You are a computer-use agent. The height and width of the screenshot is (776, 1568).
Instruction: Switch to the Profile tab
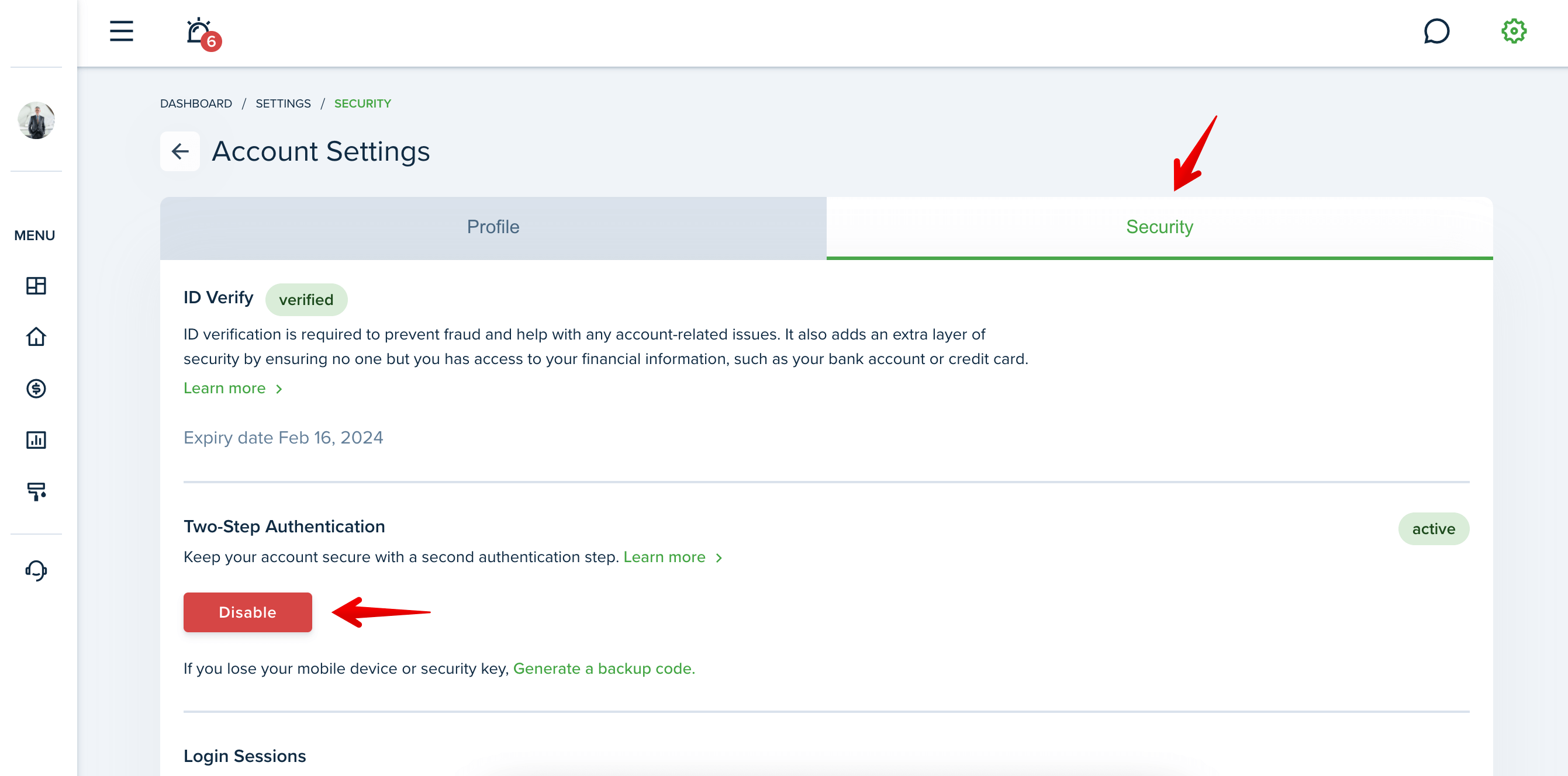[493, 227]
